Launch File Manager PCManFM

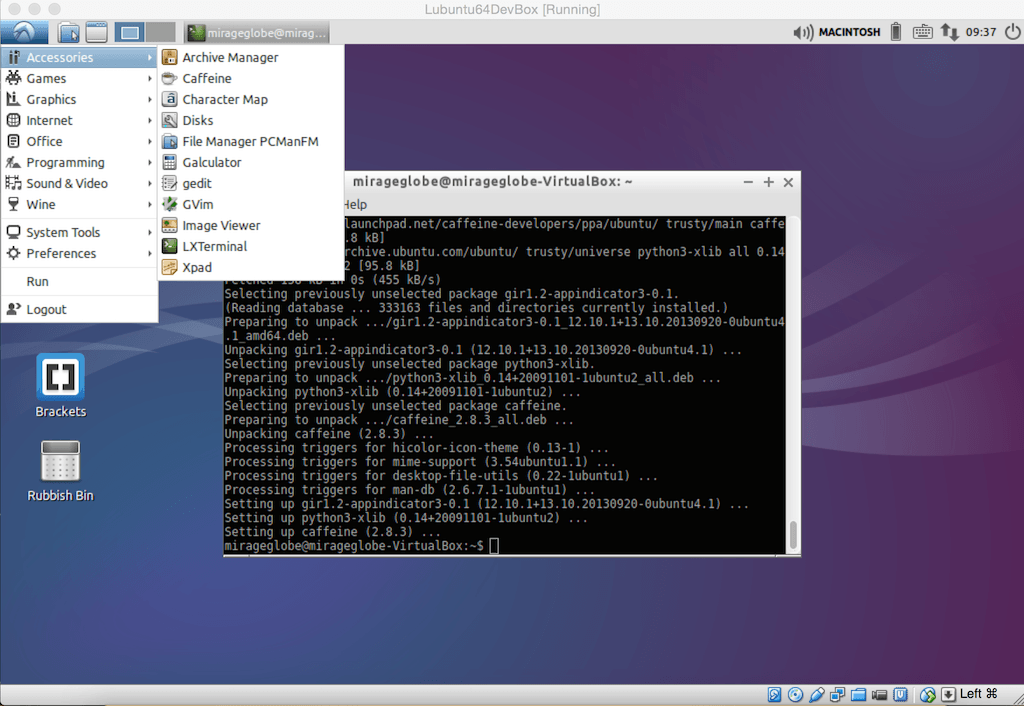coord(251,141)
